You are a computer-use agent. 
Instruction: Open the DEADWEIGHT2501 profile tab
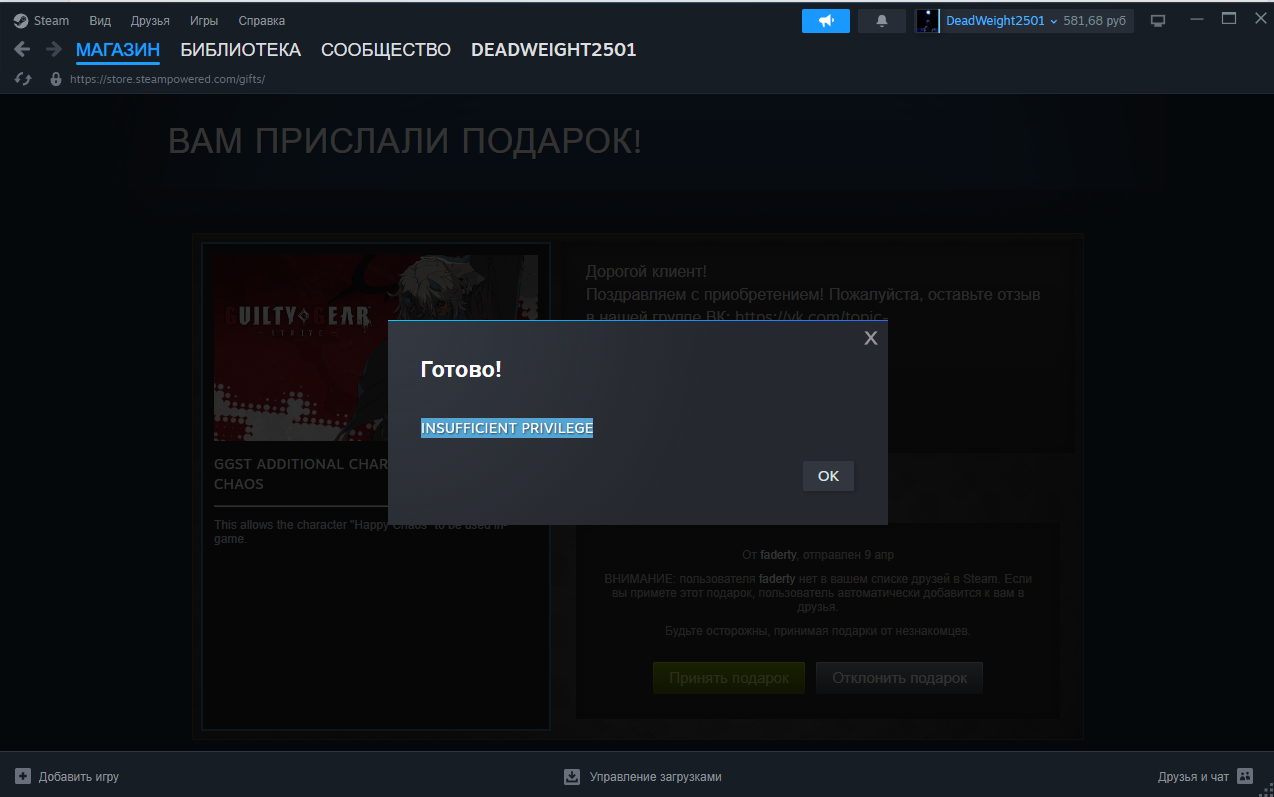point(554,50)
